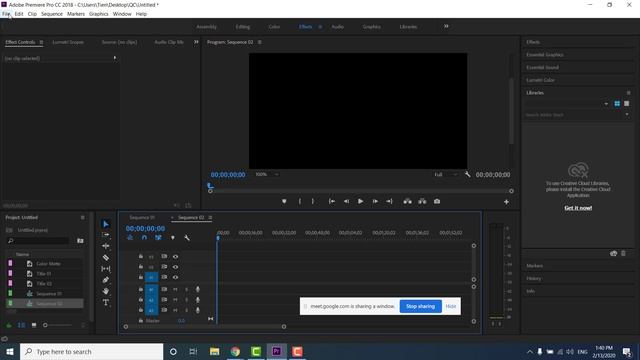Click Stop sharing button
This screenshot has height=360, width=640.
click(x=420, y=306)
